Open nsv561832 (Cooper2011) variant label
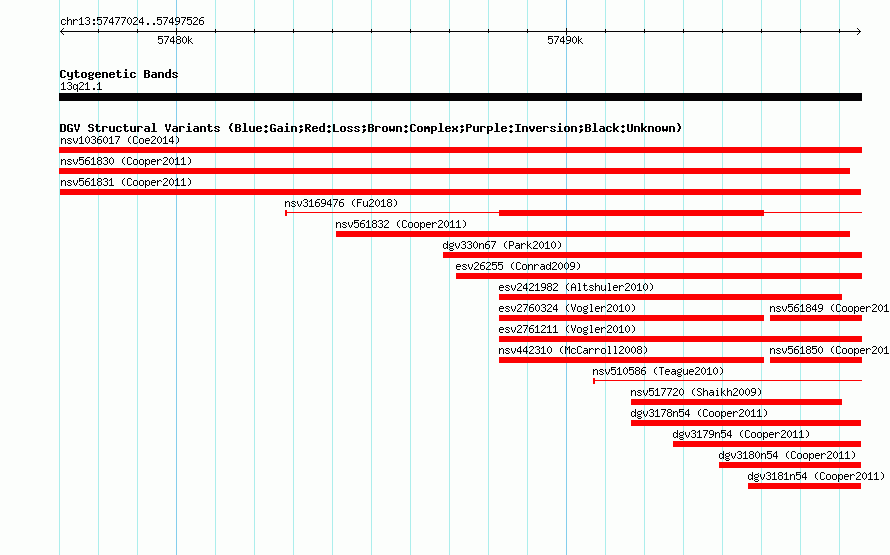 click(401, 224)
